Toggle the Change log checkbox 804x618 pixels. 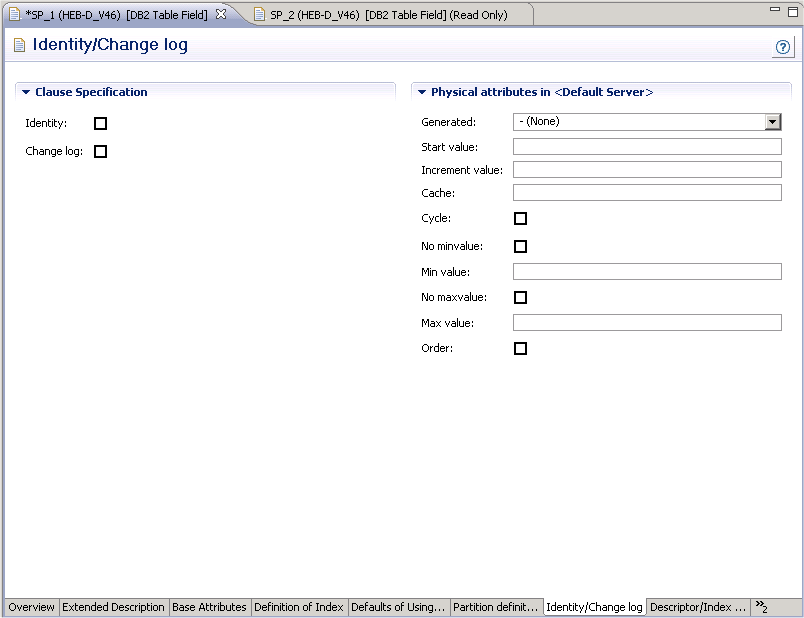pos(100,152)
